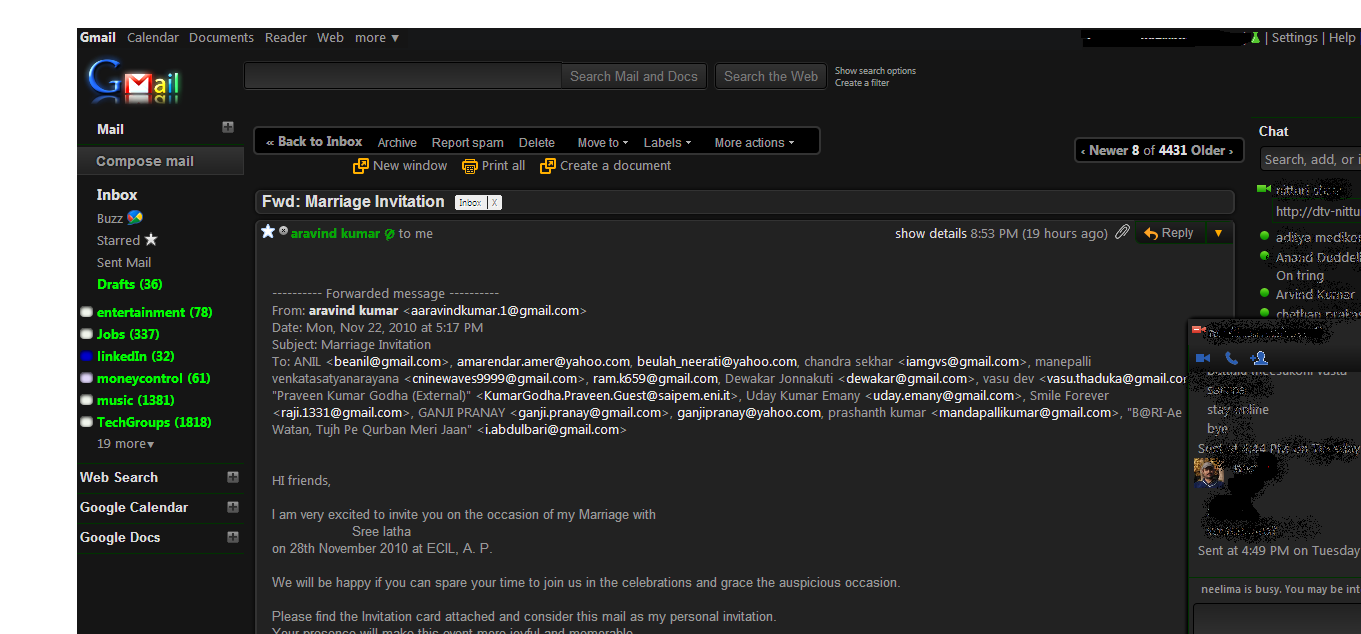Click the Gmail logo
The height and width of the screenshot is (634, 1361).
click(x=134, y=80)
